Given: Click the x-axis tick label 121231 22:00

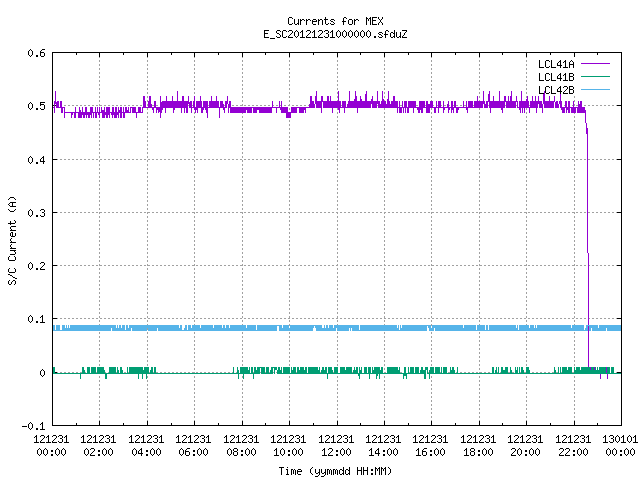Looking at the screenshot, I should 573,445.
